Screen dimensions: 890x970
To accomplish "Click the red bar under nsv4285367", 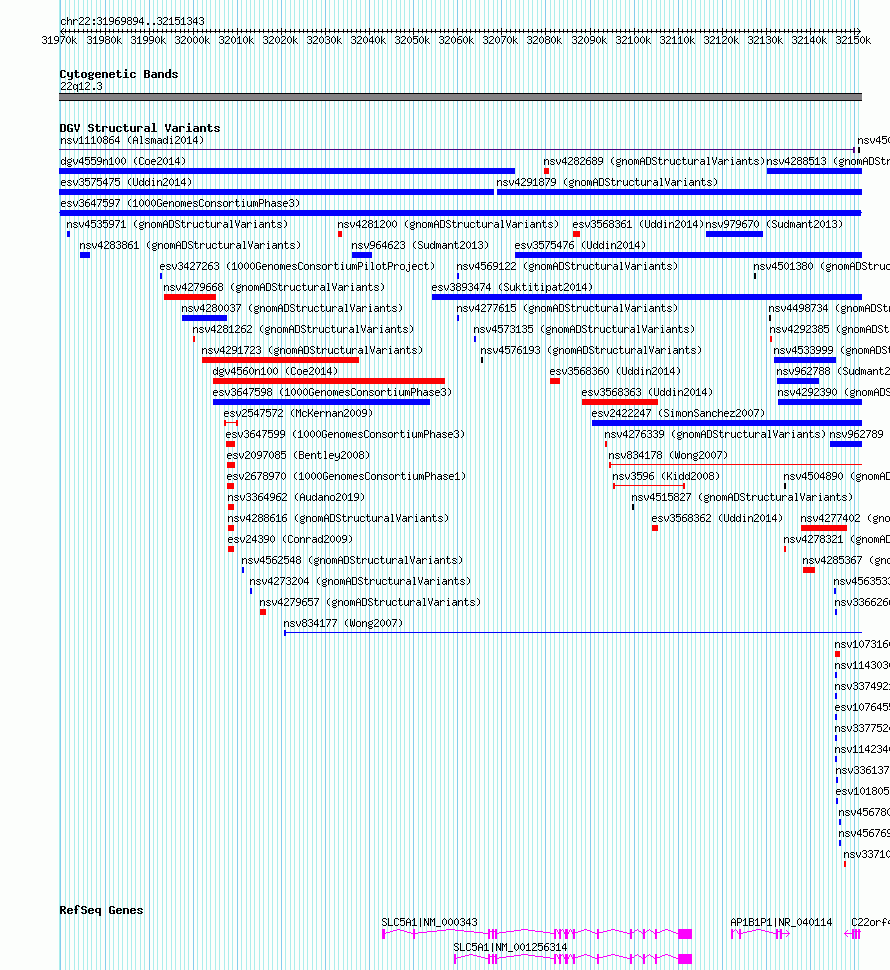I will tap(808, 570).
